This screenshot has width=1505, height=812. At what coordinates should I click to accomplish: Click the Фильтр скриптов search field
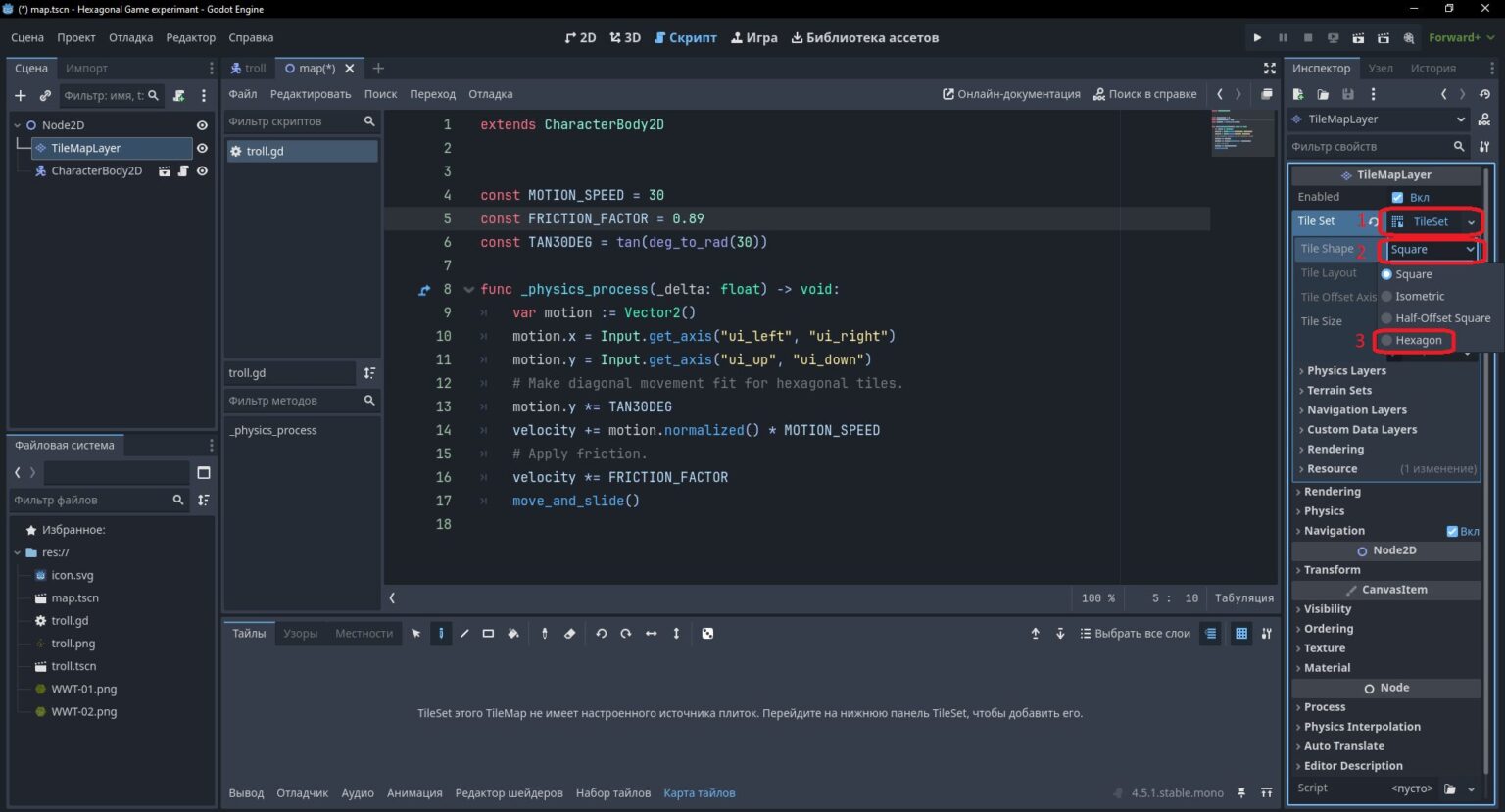click(293, 121)
